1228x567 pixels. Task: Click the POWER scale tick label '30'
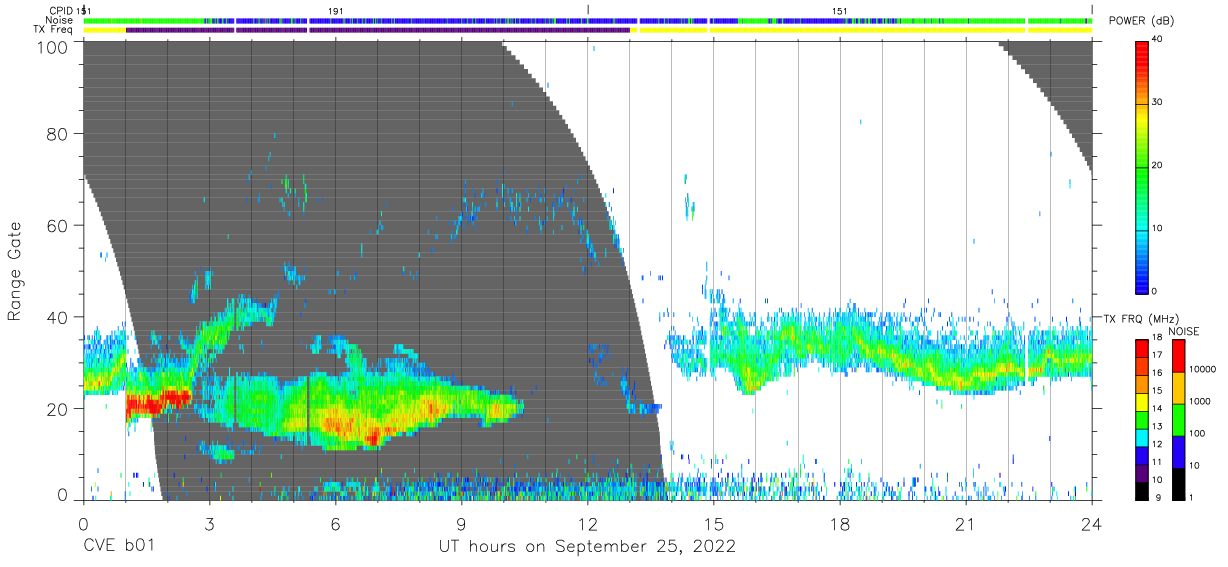click(x=1159, y=103)
